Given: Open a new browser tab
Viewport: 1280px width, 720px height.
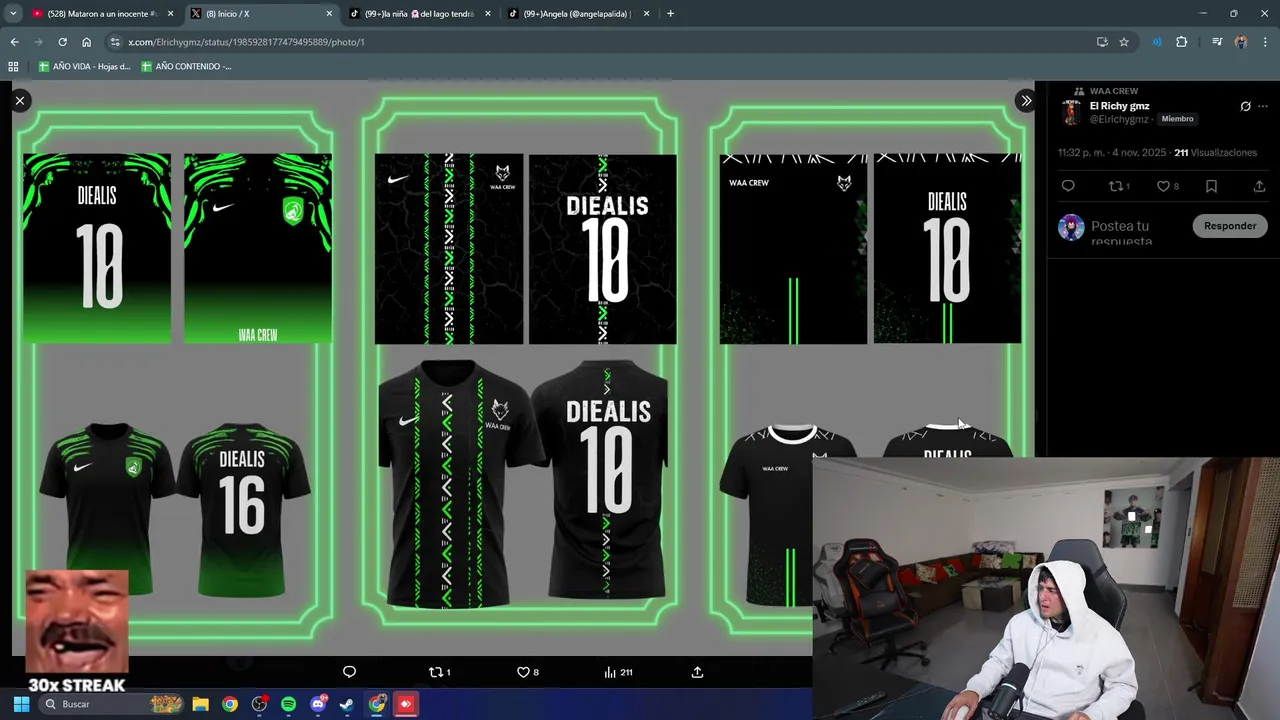Looking at the screenshot, I should tap(670, 14).
